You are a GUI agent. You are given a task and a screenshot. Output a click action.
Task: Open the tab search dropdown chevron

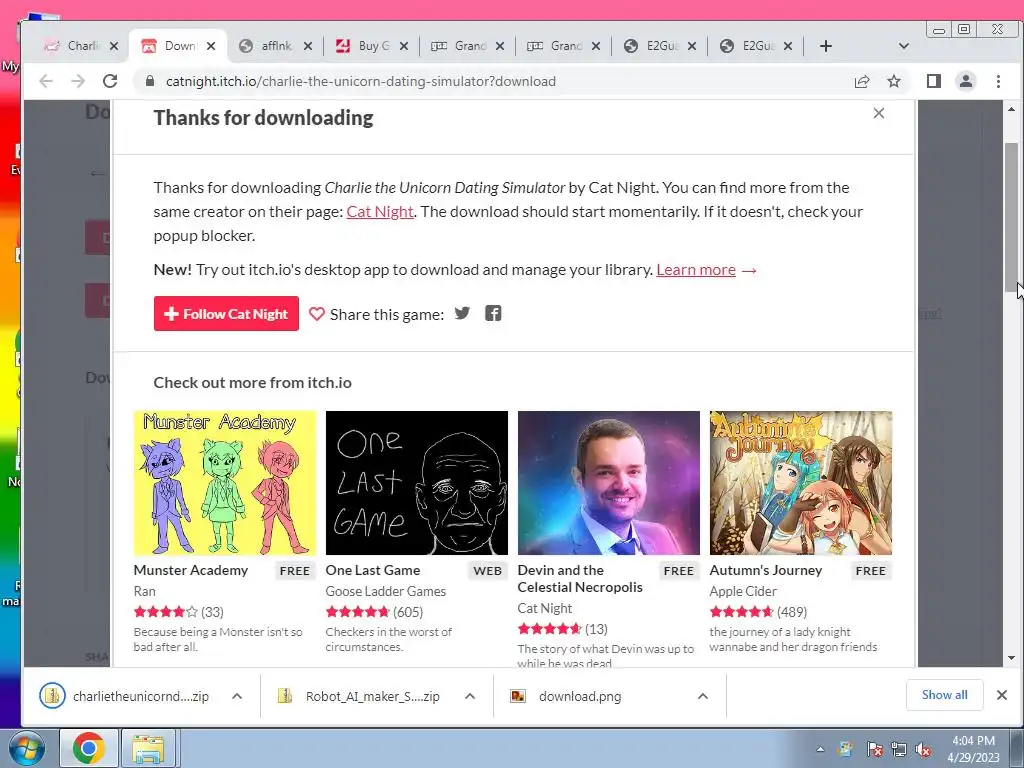coord(904,46)
